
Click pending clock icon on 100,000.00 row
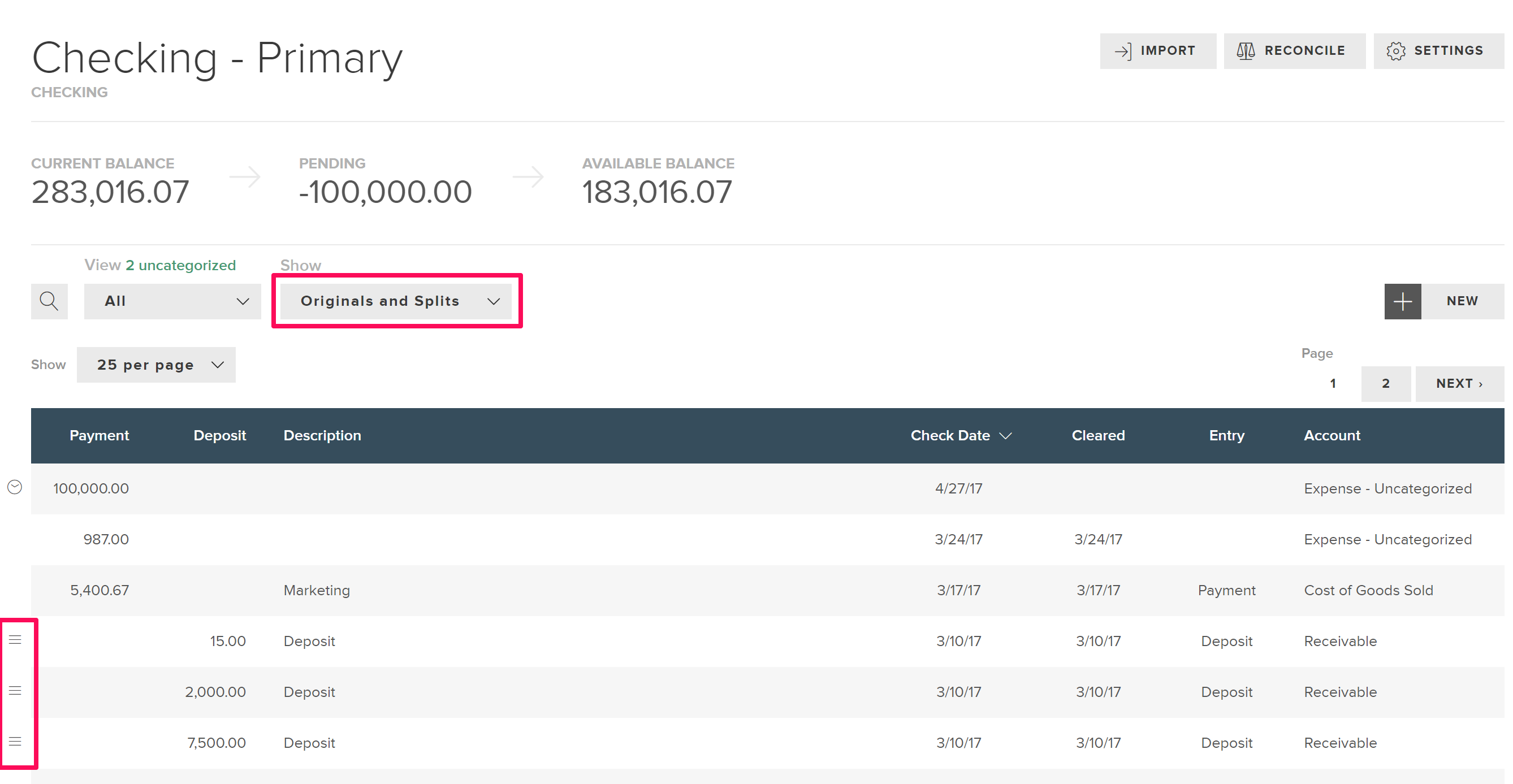click(x=15, y=487)
